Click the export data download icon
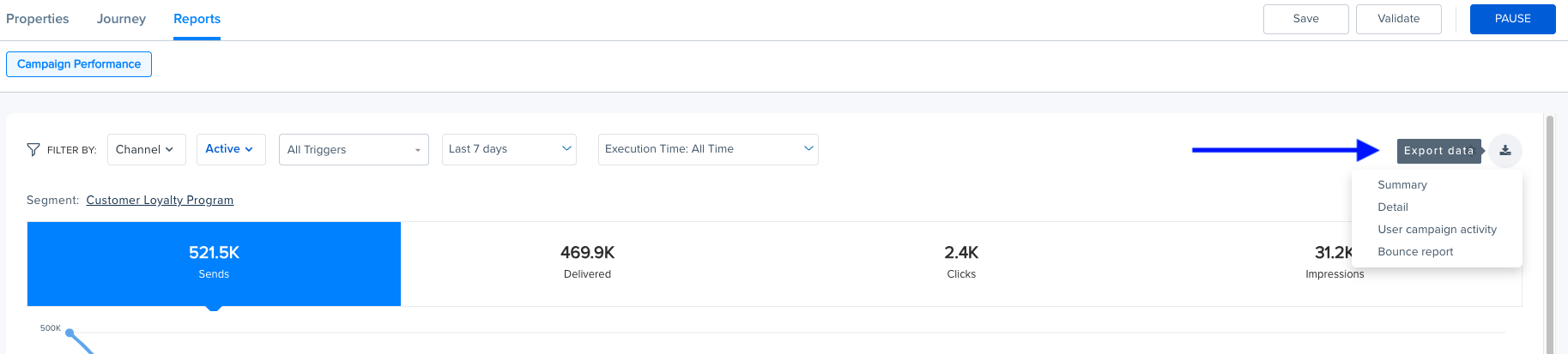The width and height of the screenshot is (1568, 354). [1504, 150]
